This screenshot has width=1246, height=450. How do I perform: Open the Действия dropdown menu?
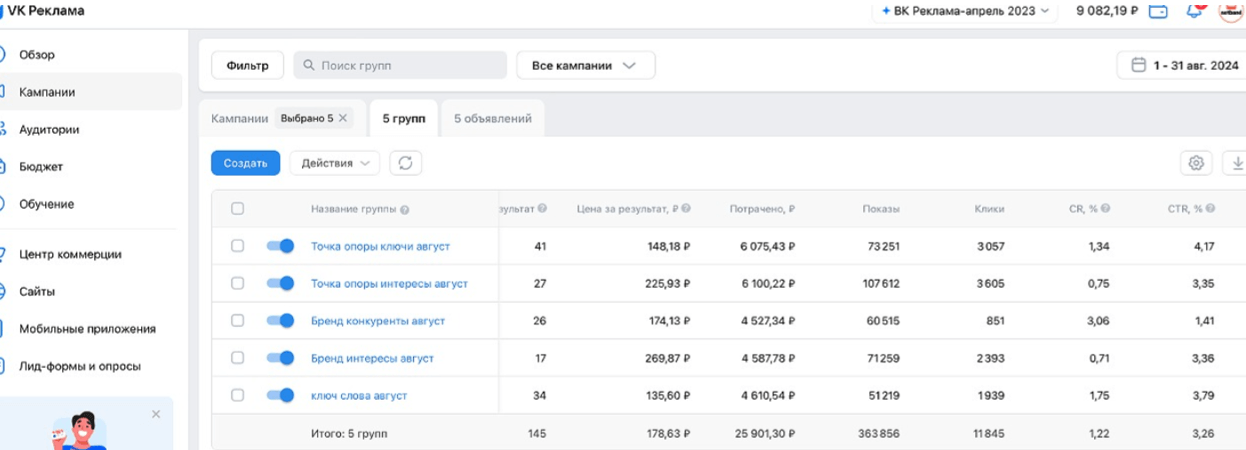335,163
